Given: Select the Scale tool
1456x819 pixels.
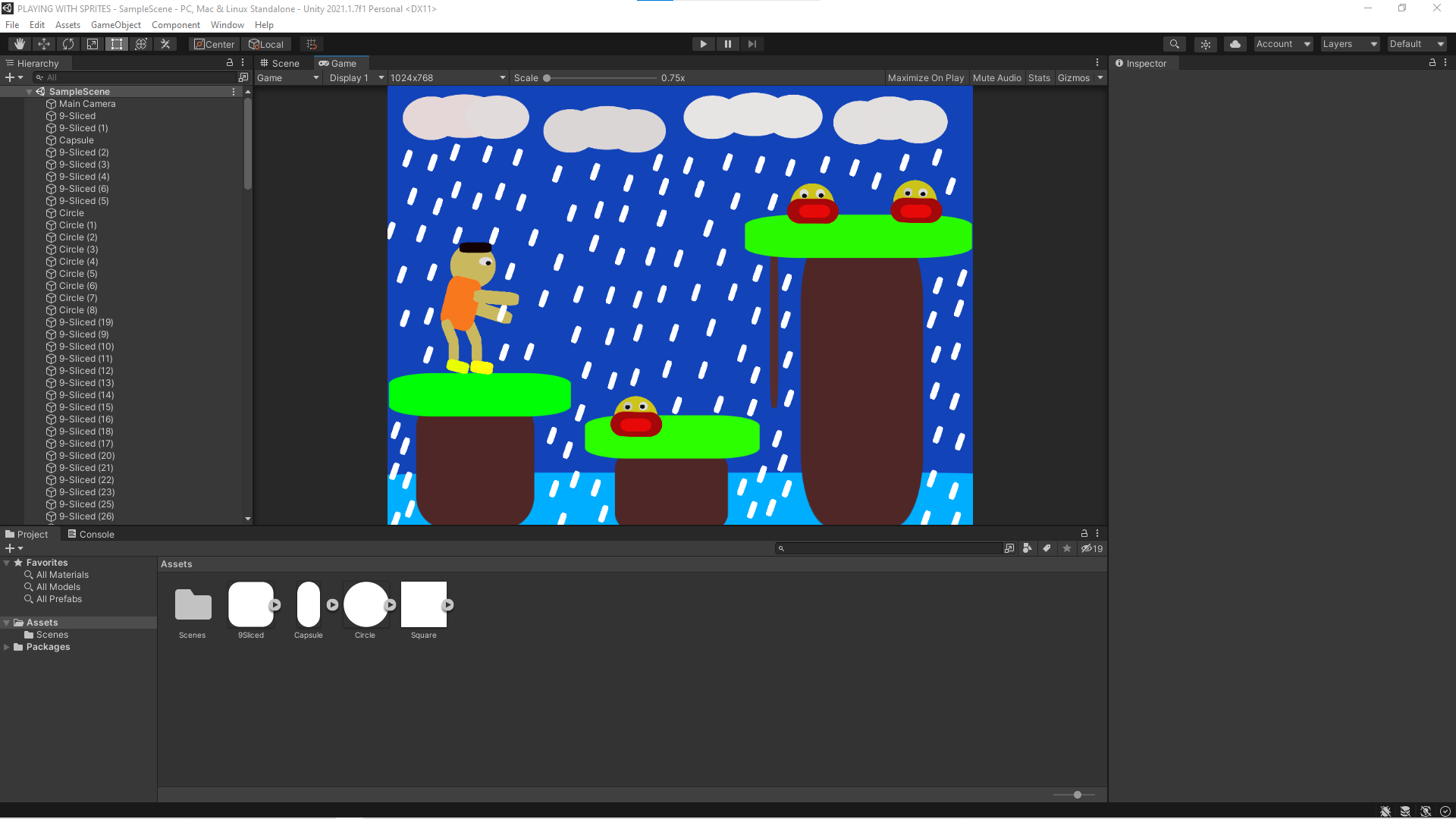Looking at the screenshot, I should coord(92,43).
